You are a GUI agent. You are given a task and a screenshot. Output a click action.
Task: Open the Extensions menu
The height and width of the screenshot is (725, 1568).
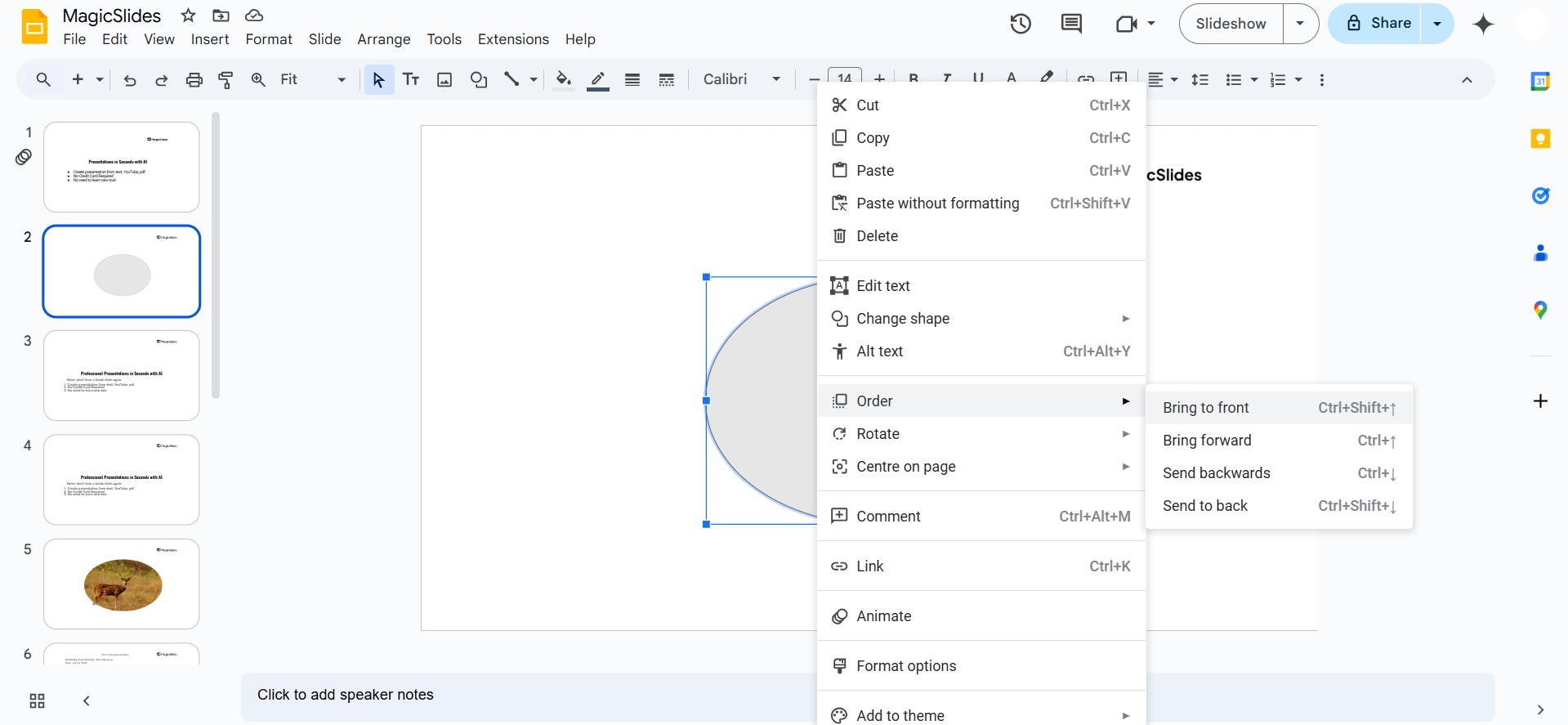[x=513, y=39]
